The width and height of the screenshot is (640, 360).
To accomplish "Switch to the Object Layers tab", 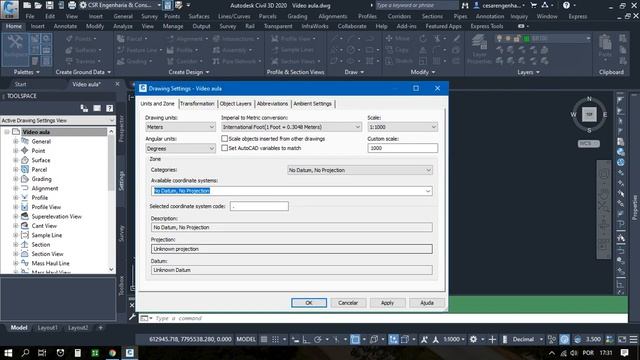I will (x=236, y=104).
